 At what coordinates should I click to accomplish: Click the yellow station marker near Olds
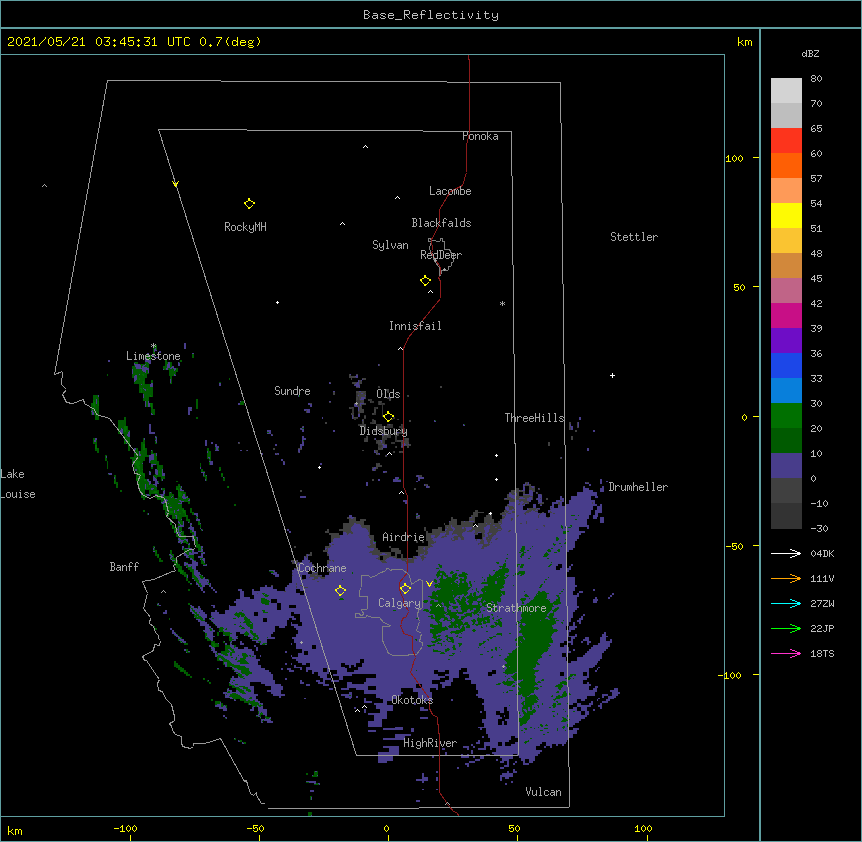388,417
